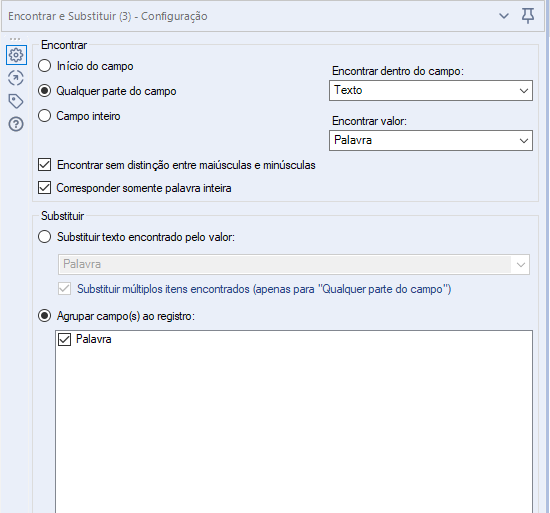This screenshot has height=513, width=550.
Task: Click the three dots panel grip
Action: pyautogui.click(x=15, y=39)
